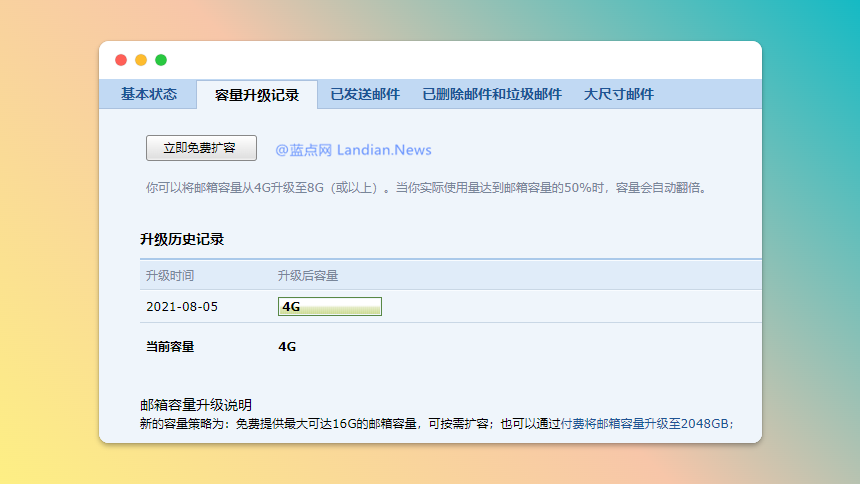This screenshot has height=484, width=860.
Task: Switch to the 基本状态 tab
Action: click(x=149, y=94)
